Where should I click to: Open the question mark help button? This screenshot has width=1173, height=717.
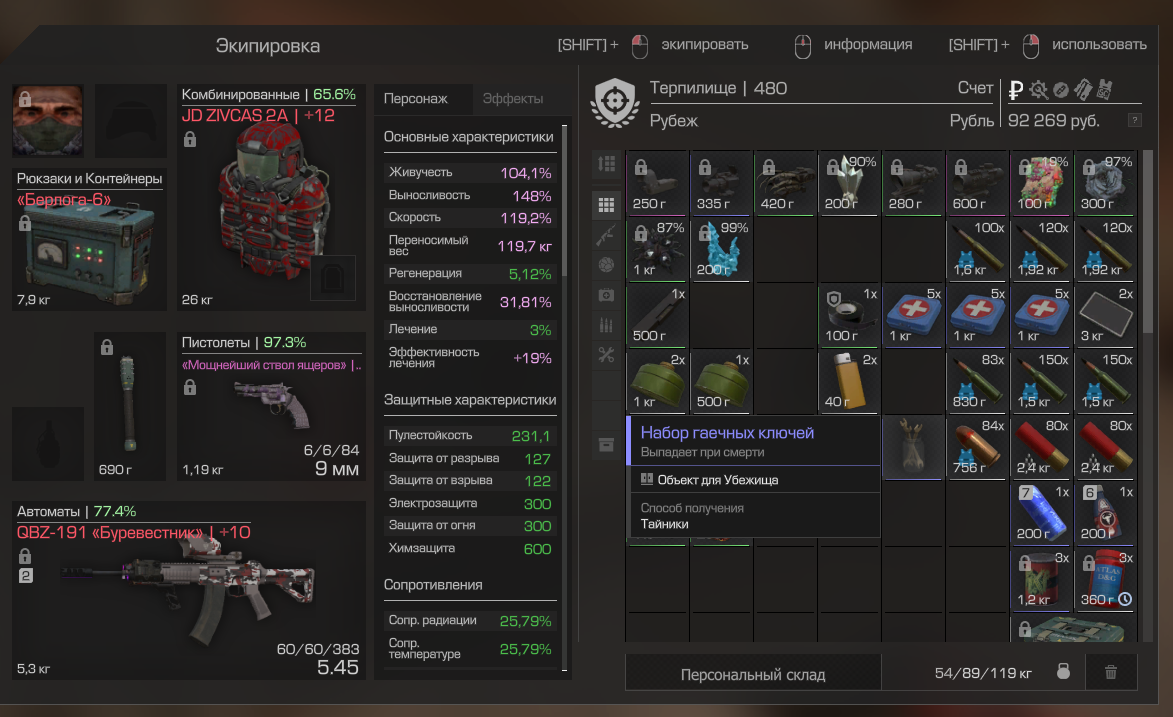(1135, 120)
